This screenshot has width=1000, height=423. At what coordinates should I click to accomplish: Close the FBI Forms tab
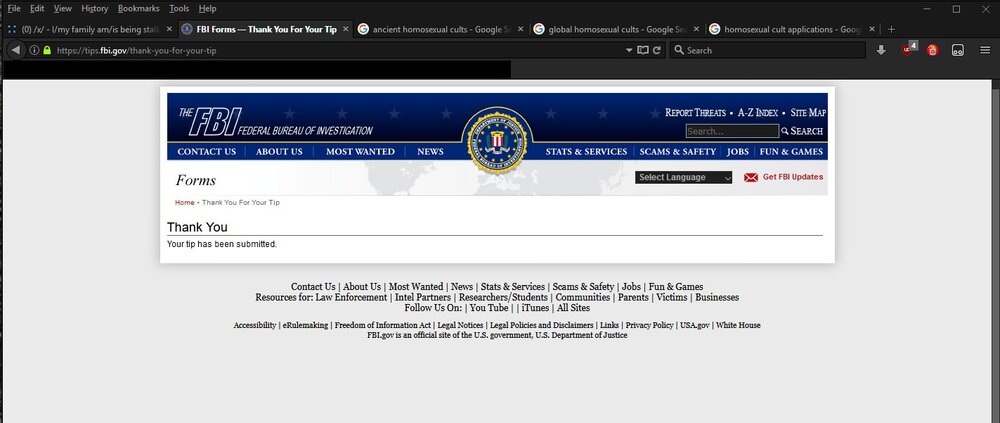click(x=346, y=29)
